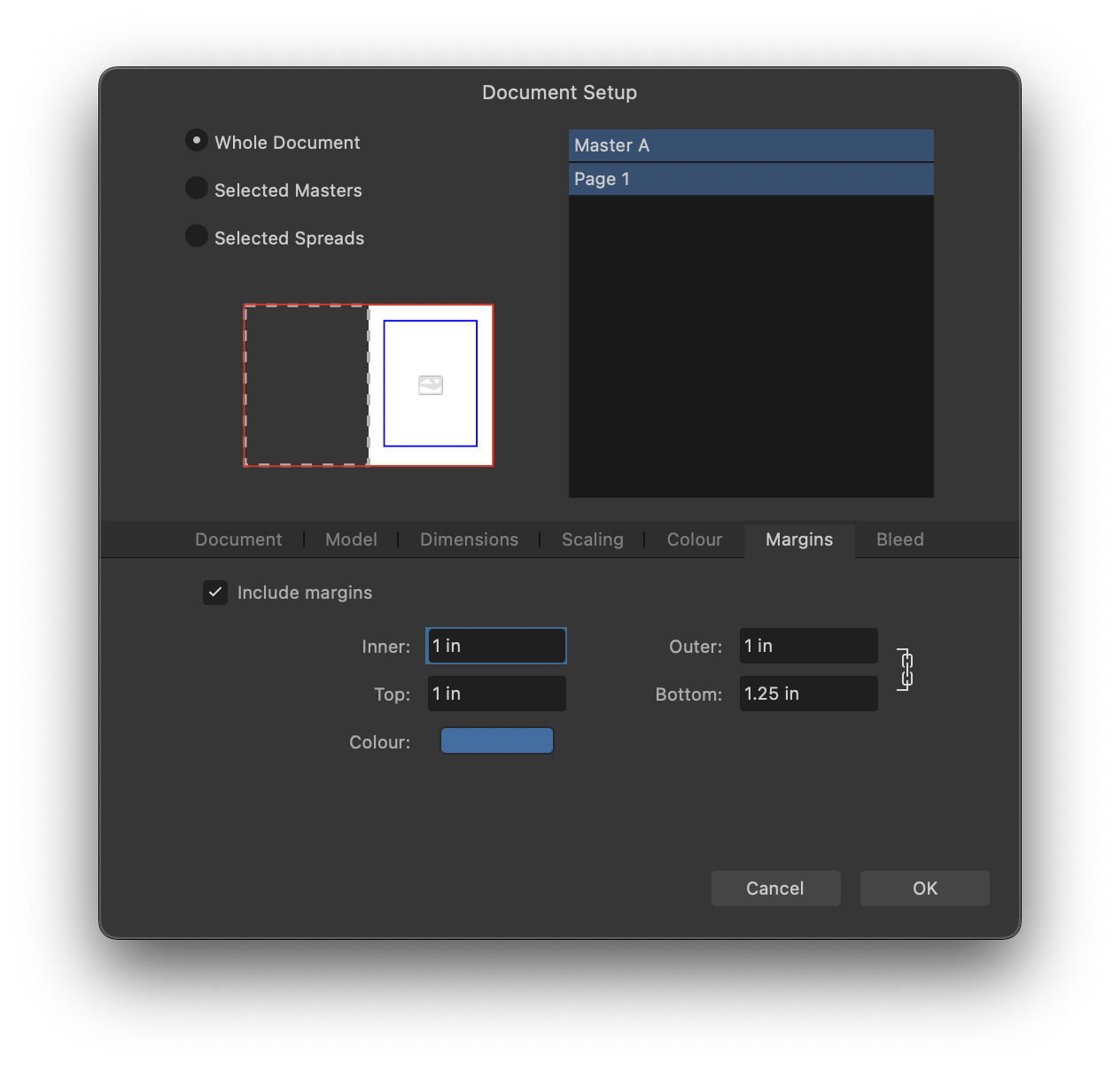
Task: Select Master A in the list
Action: point(751,145)
